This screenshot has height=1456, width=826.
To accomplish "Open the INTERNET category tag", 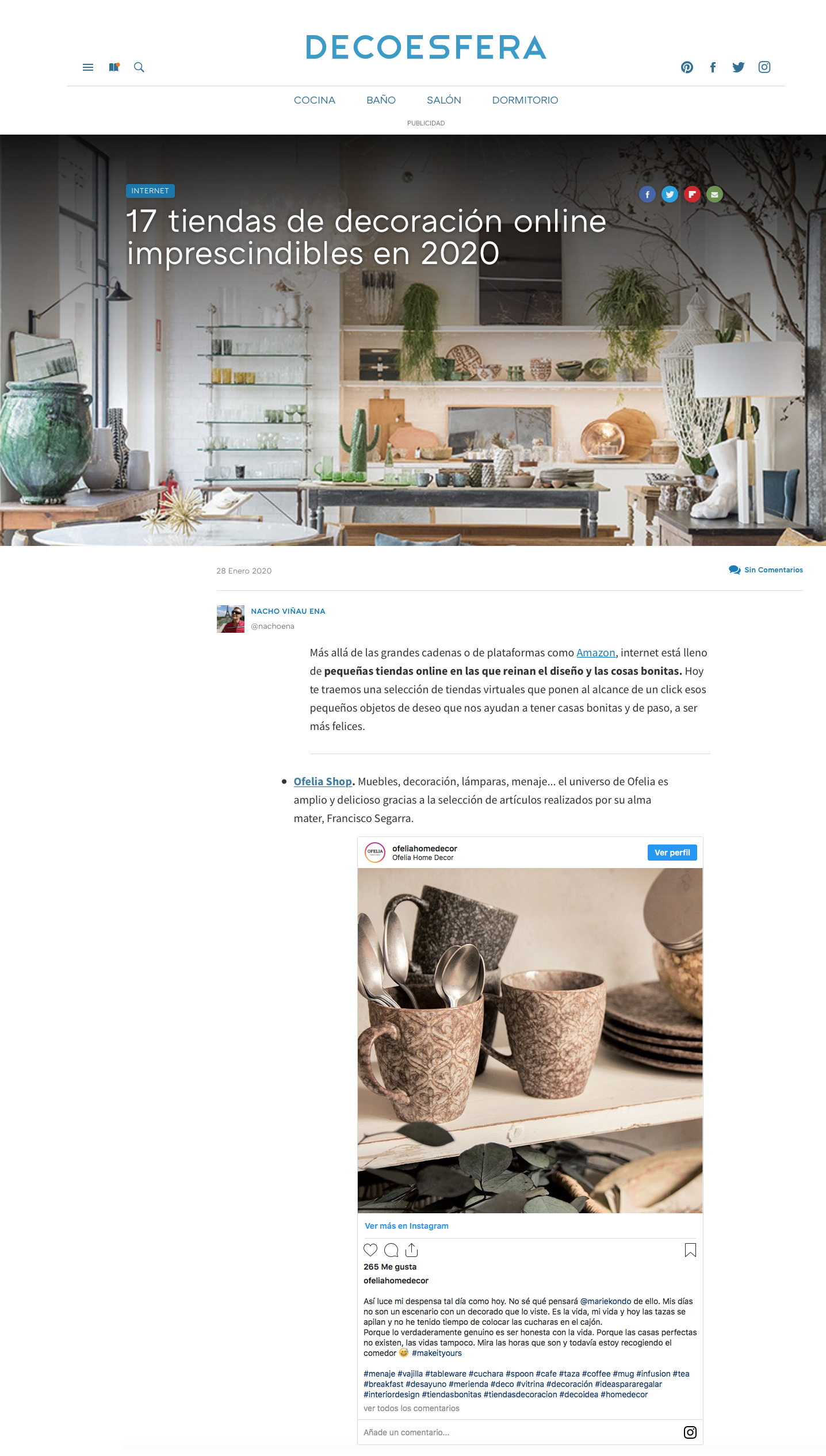I will point(150,191).
